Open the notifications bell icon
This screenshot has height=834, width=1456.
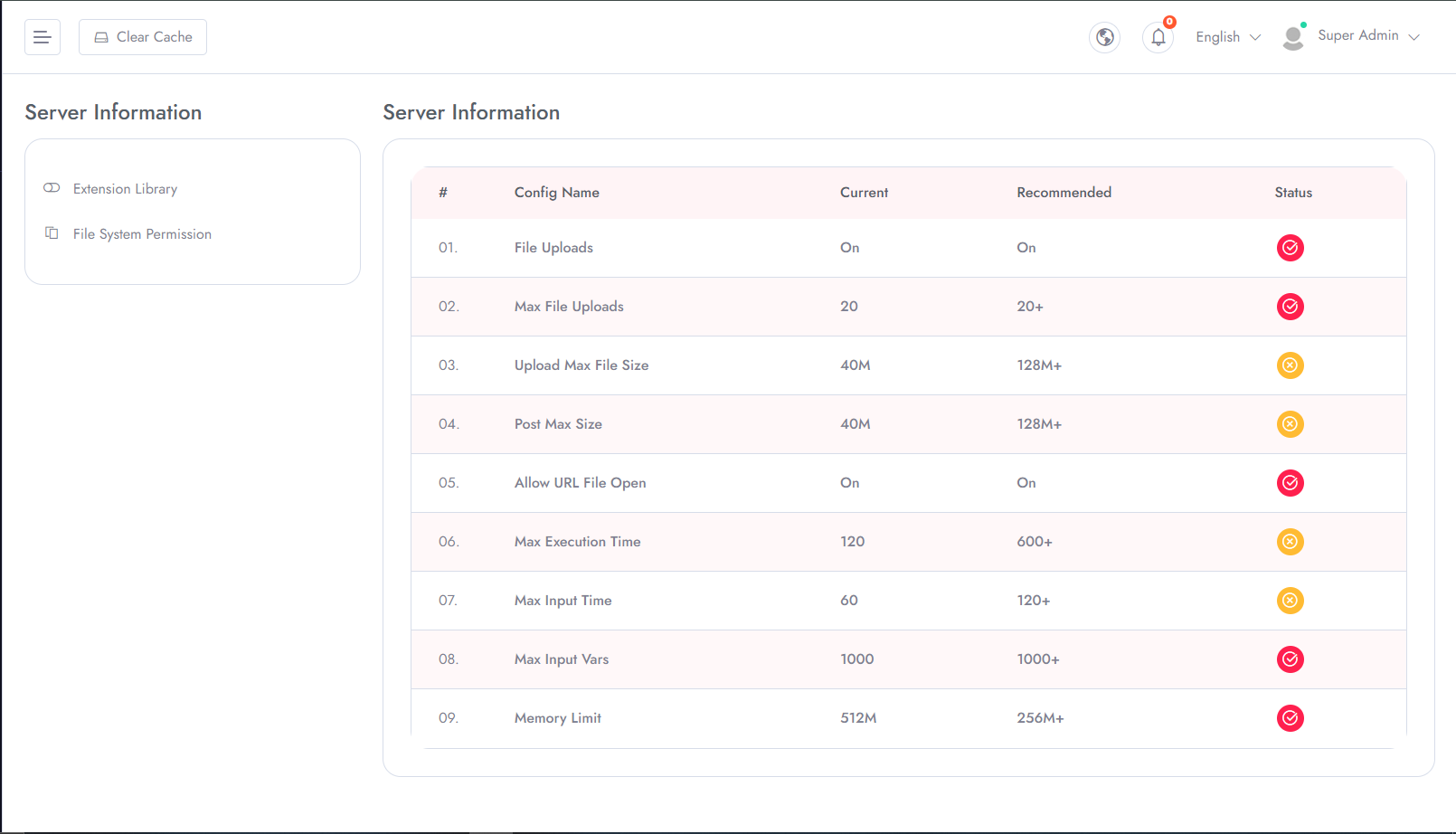click(1158, 37)
